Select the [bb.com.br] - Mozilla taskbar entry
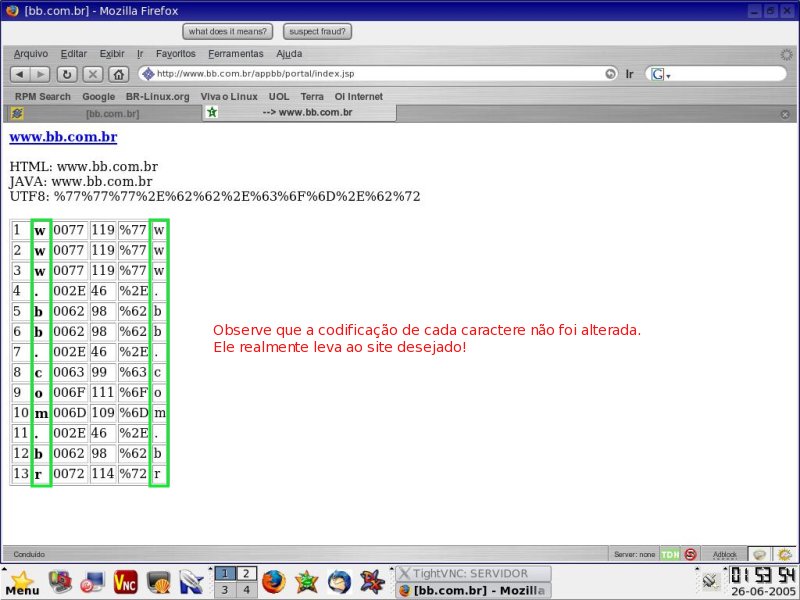 coord(473,591)
